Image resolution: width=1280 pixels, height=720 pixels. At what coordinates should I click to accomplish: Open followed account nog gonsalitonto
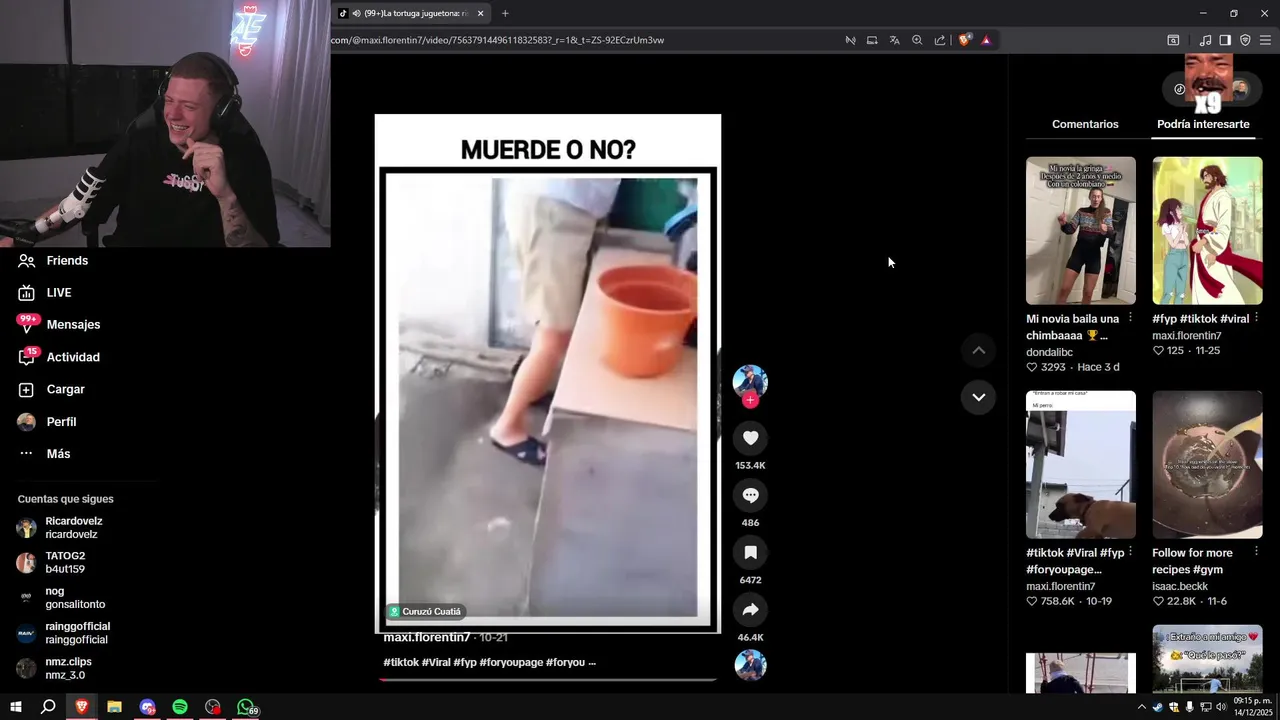click(60, 597)
